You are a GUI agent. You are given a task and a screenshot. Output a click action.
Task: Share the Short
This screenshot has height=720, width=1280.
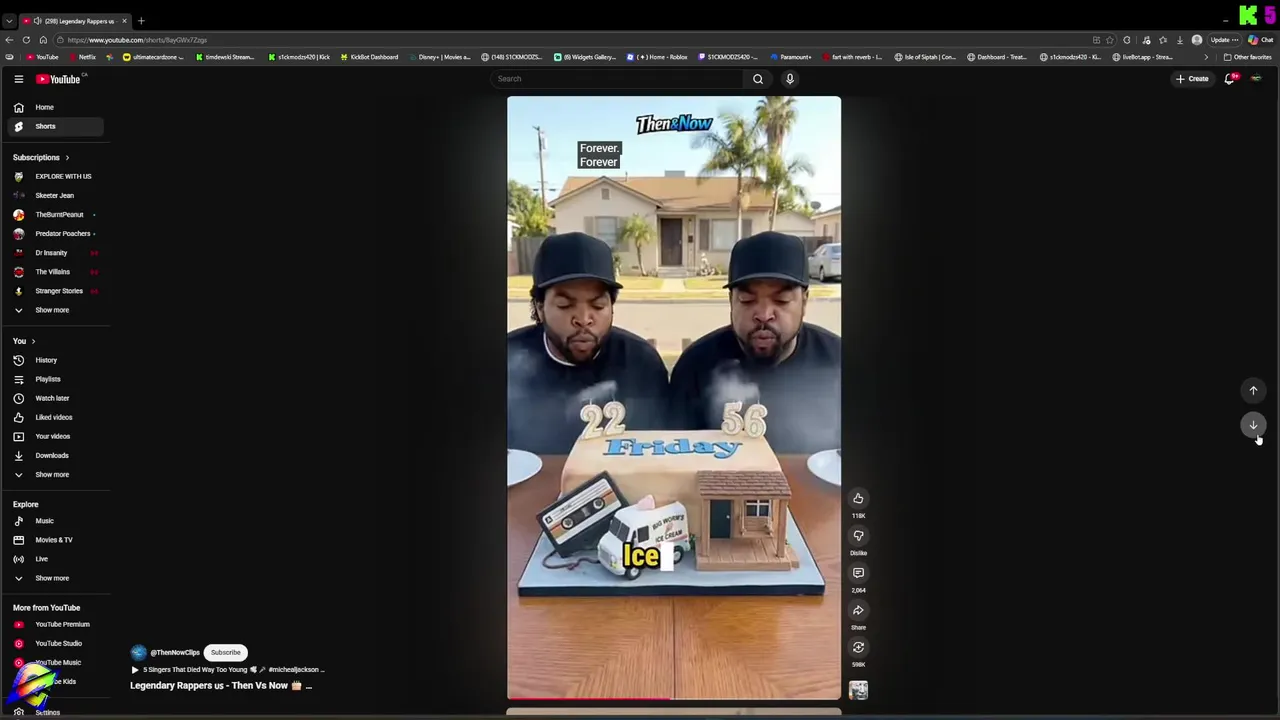click(858, 610)
